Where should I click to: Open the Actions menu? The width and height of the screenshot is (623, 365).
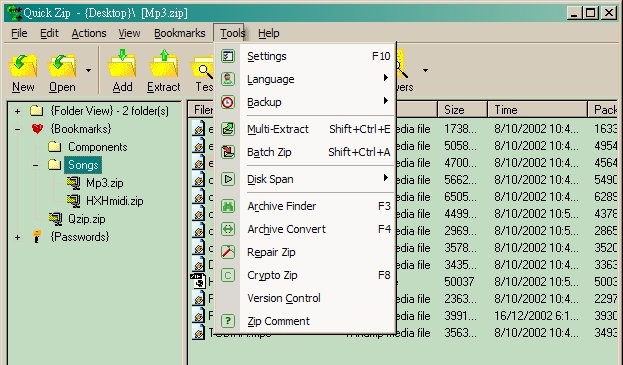89,33
